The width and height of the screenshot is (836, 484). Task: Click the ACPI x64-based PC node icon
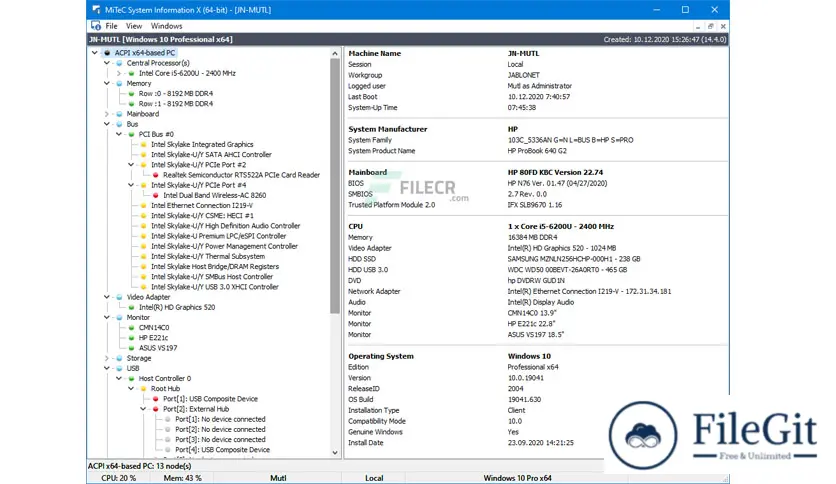[107, 53]
